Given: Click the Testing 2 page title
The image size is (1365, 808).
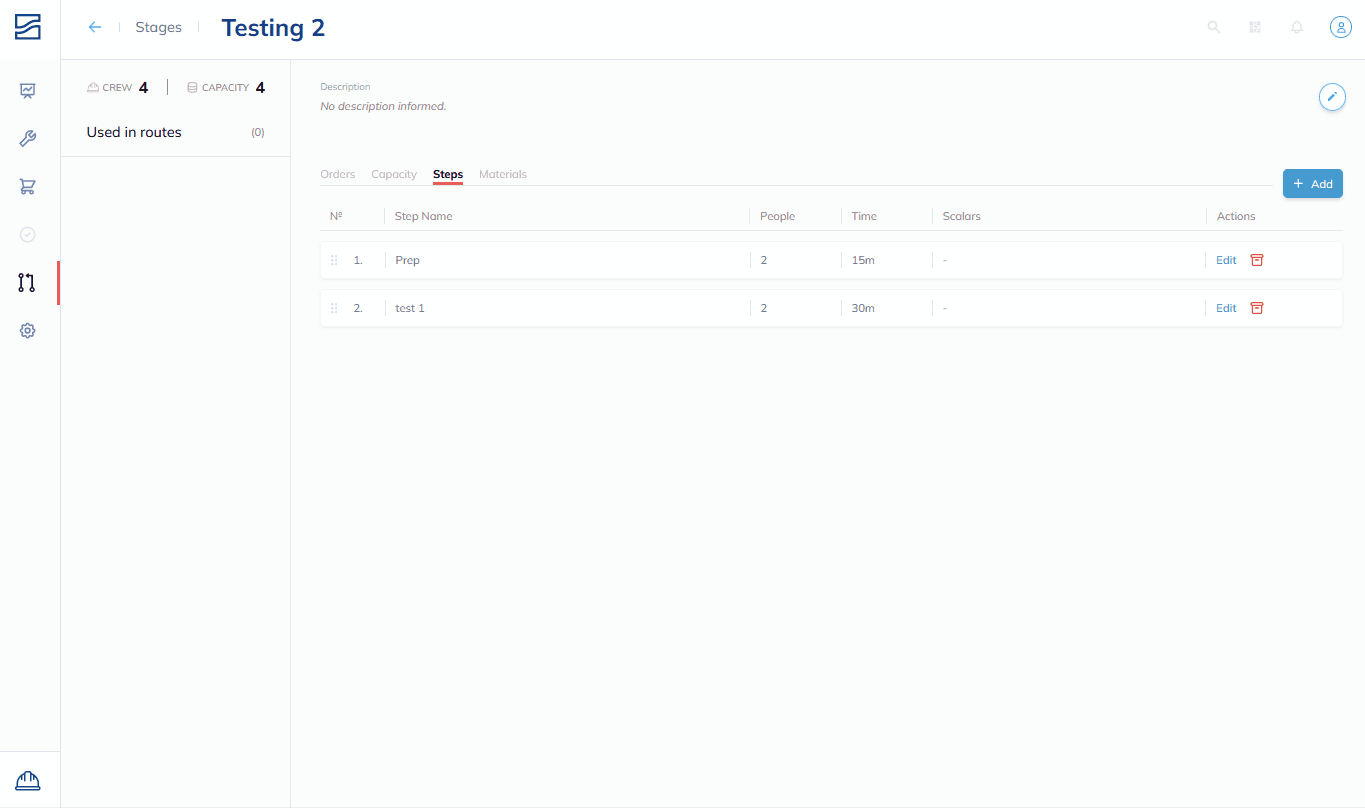Looking at the screenshot, I should pos(273,28).
